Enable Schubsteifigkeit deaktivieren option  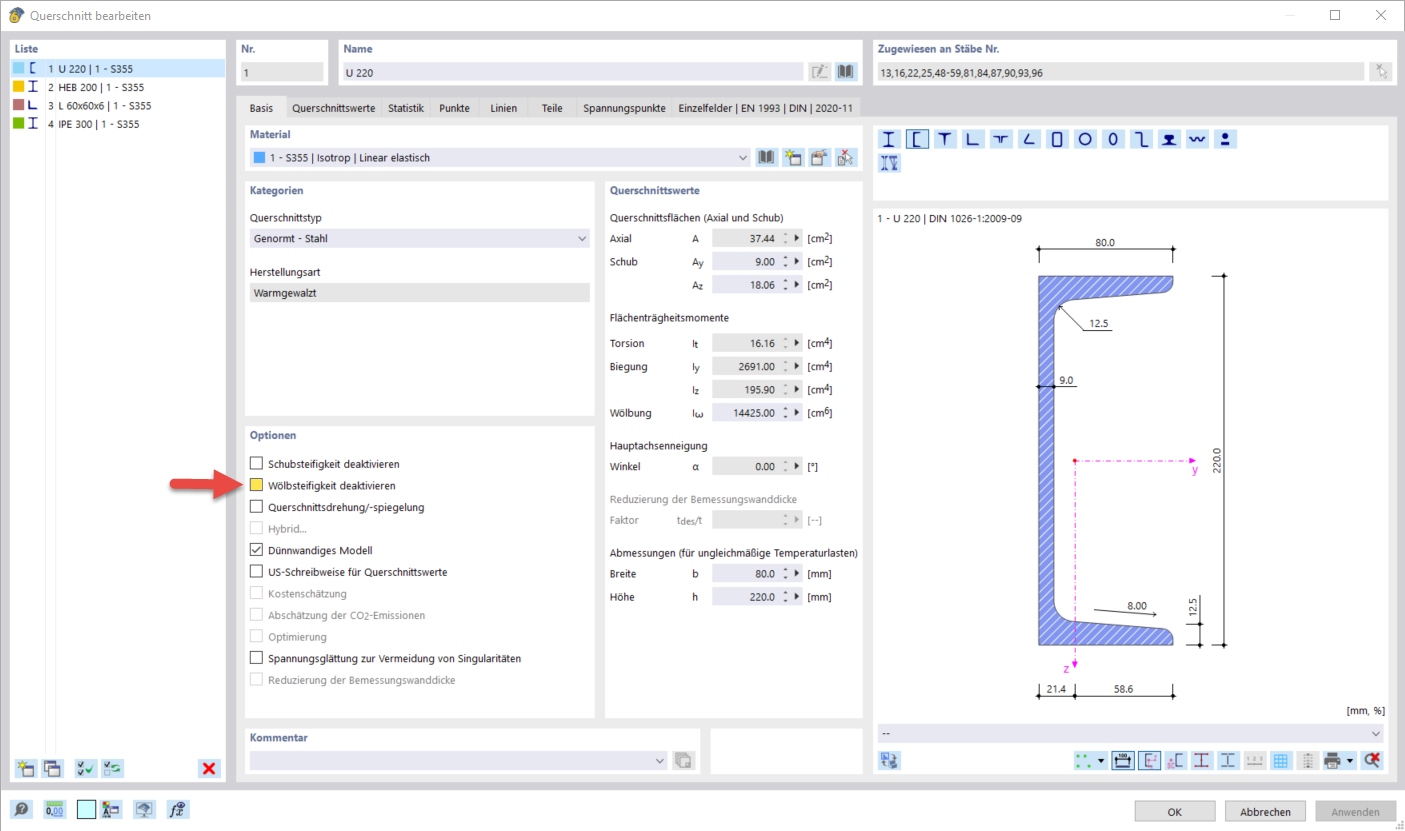point(256,464)
